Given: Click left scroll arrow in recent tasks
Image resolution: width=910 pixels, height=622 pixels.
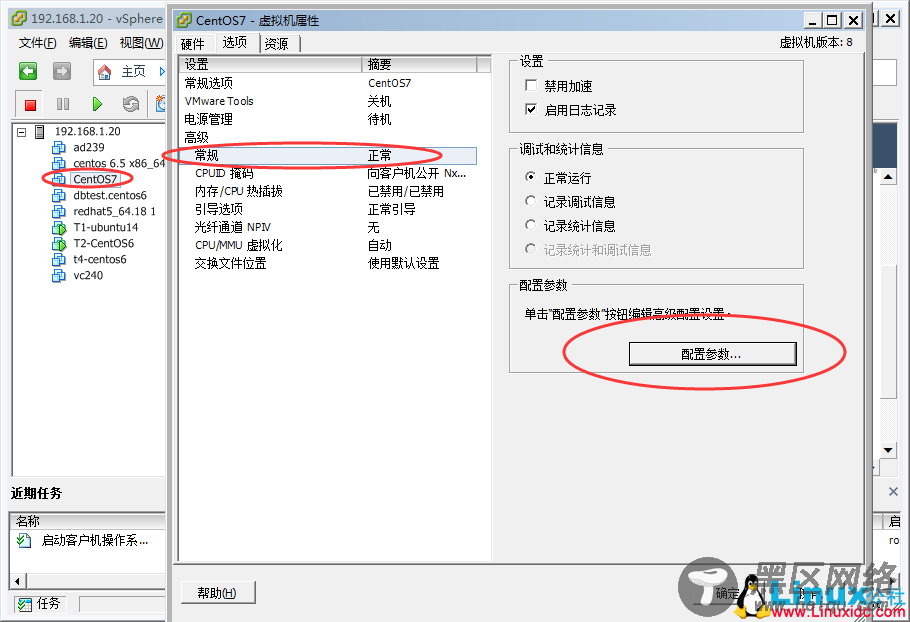Looking at the screenshot, I should coord(17,581).
